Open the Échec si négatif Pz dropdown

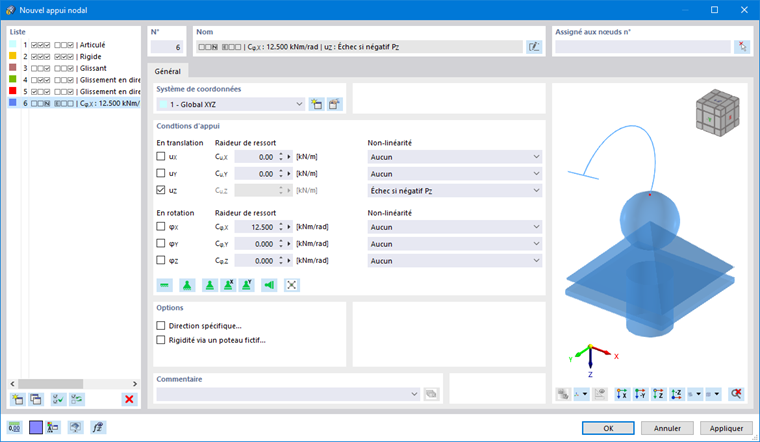click(x=455, y=190)
